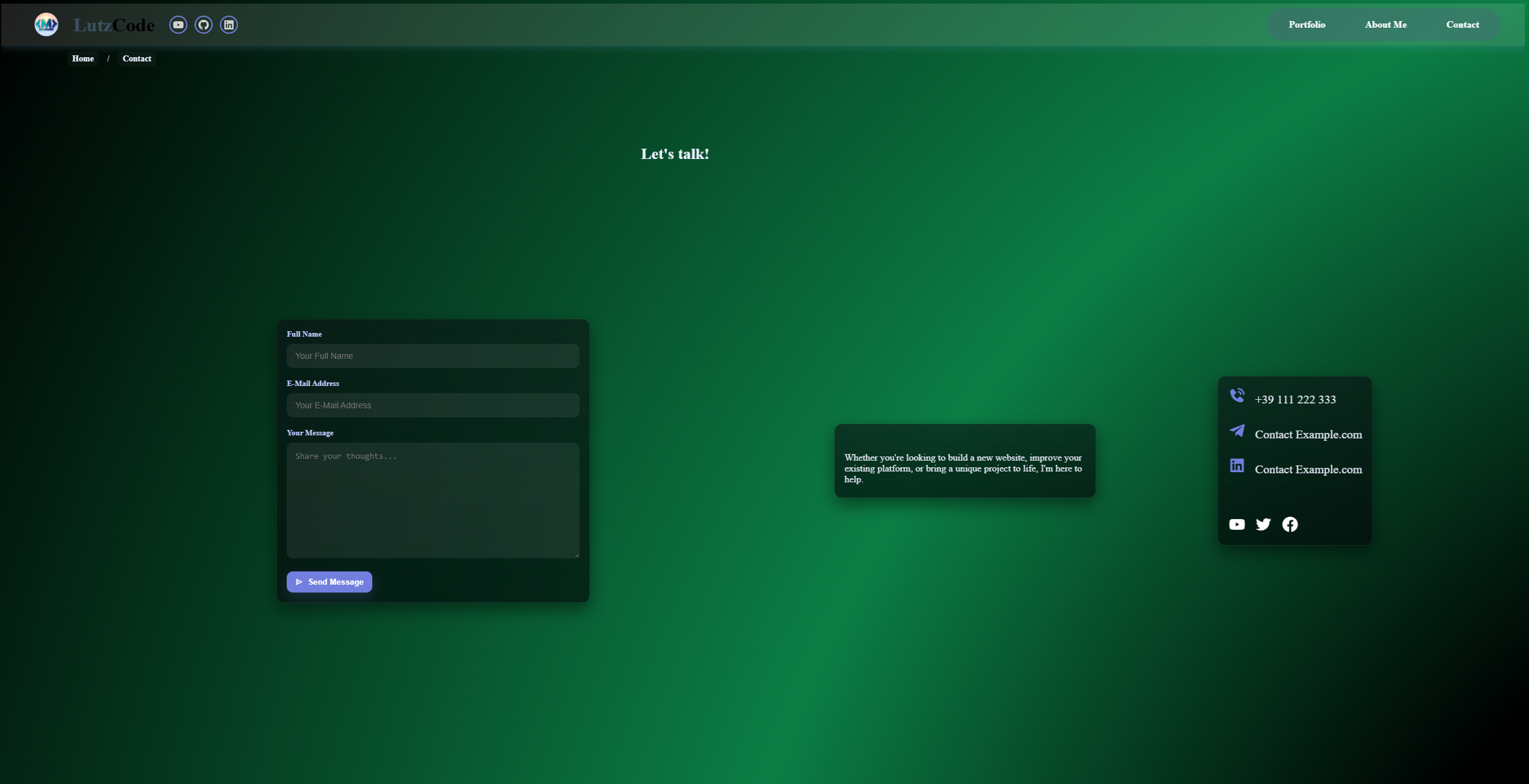Viewport: 1529px width, 784px height.
Task: Open the About Me nav item
Action: (x=1386, y=25)
